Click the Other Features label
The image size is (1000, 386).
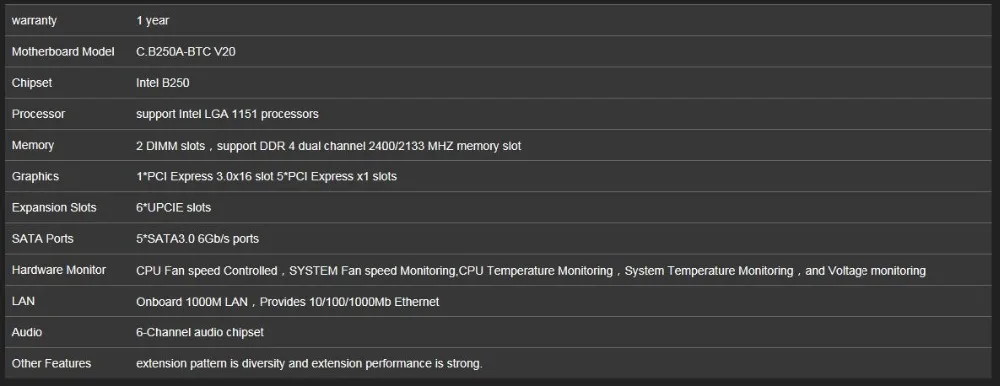point(51,363)
